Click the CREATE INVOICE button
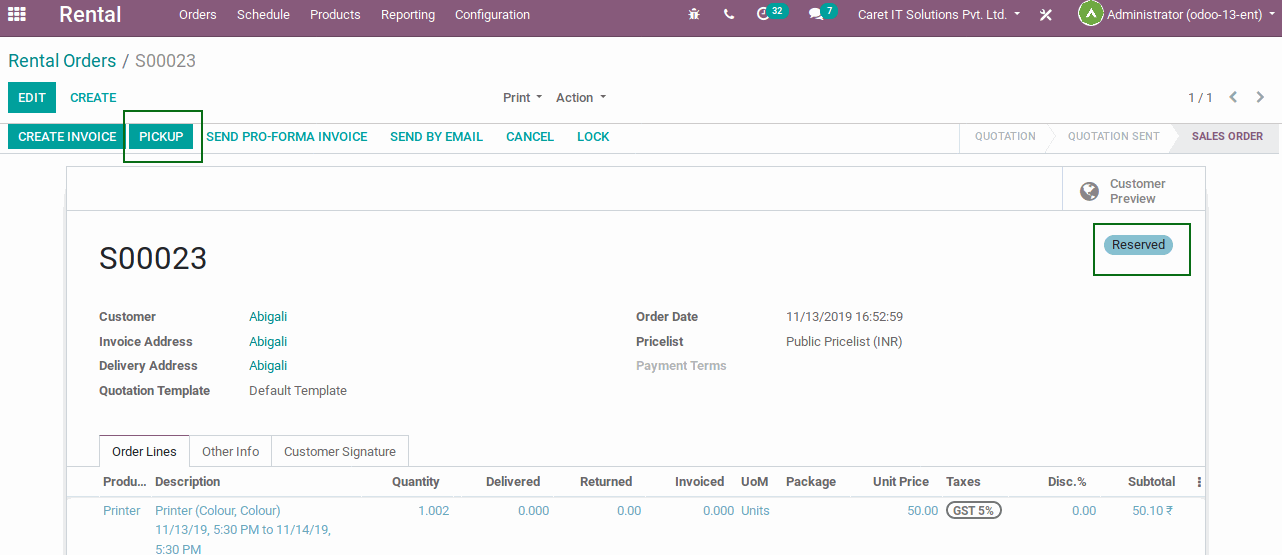This screenshot has width=1282, height=555. (x=67, y=137)
